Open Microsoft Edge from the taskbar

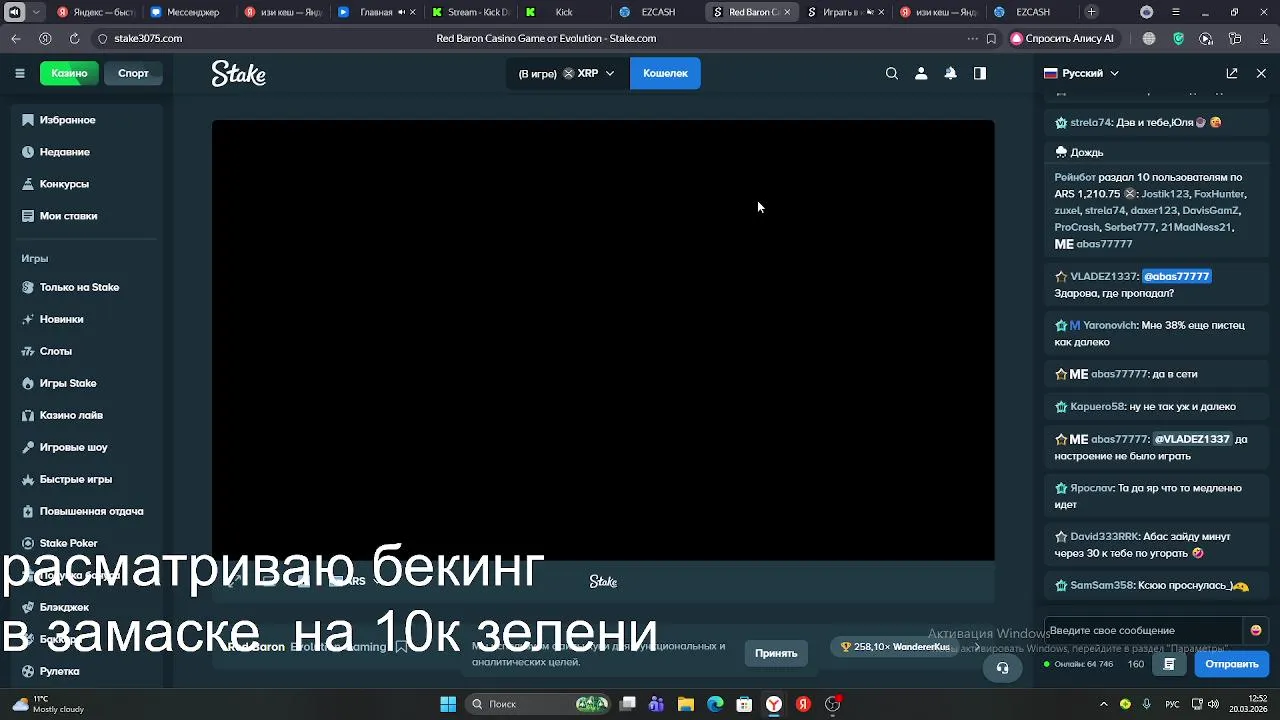(x=715, y=704)
